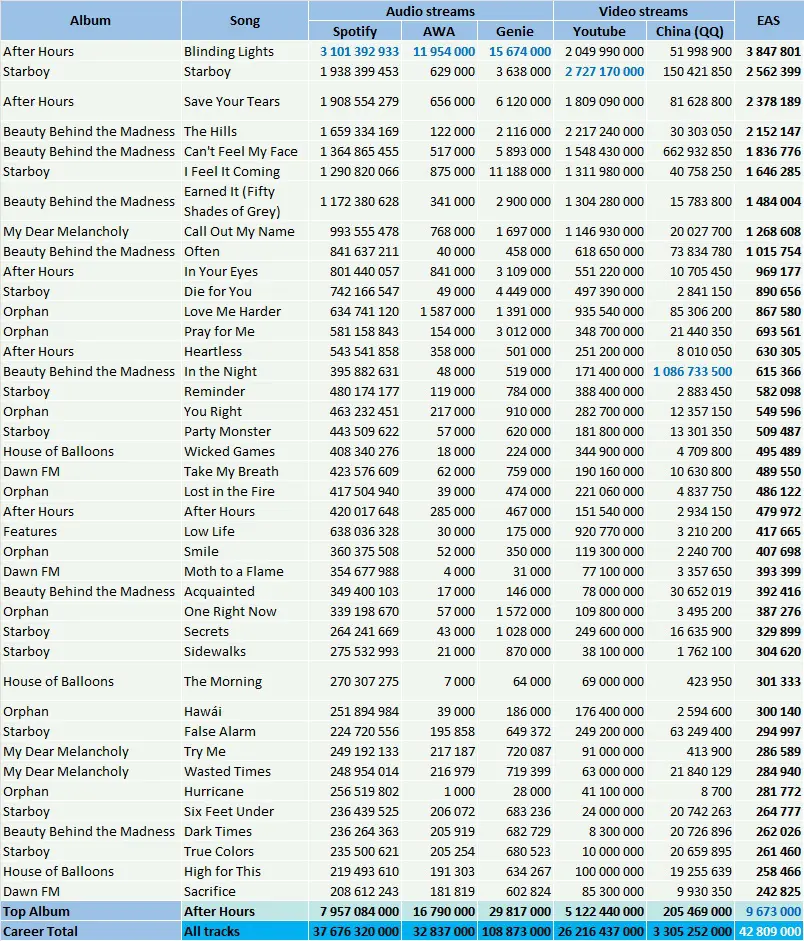The image size is (804, 941).
Task: Click the Genie column header
Action: point(515,31)
